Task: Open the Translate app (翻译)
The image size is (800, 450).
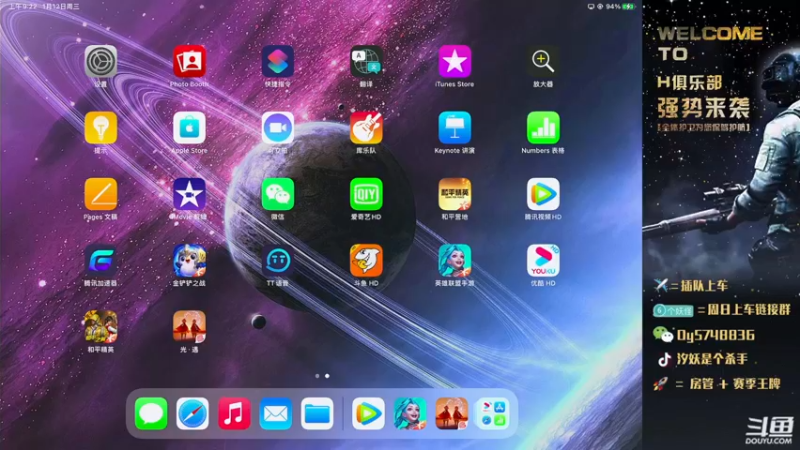Action: tap(366, 62)
